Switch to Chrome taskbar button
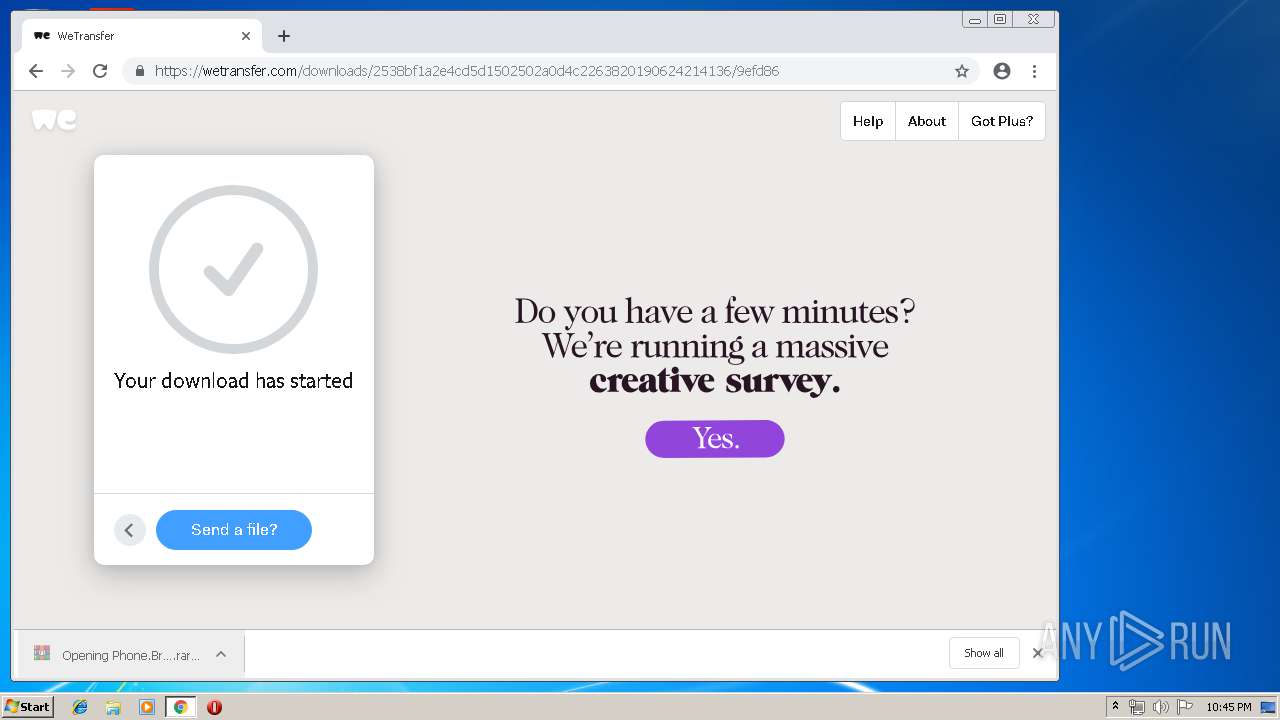Screen dimensions: 1280x720 pos(180,707)
